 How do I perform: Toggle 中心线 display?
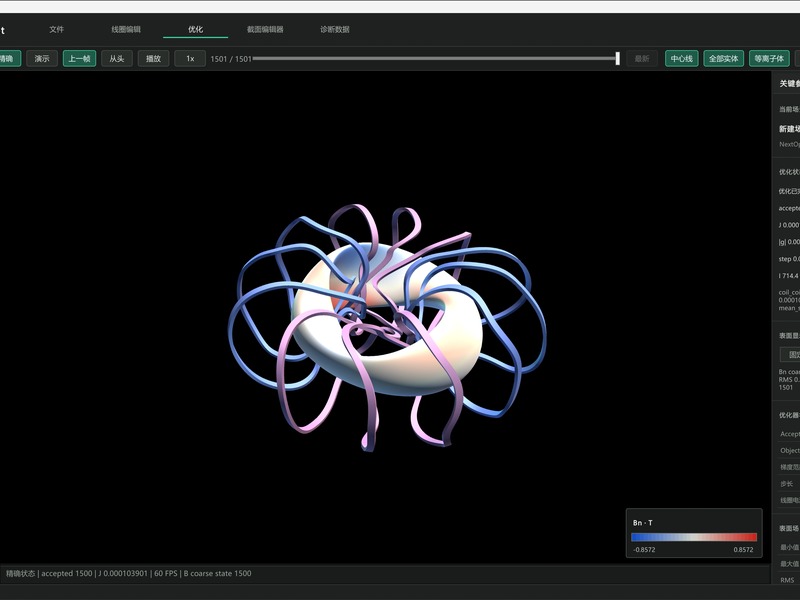[x=682, y=59]
